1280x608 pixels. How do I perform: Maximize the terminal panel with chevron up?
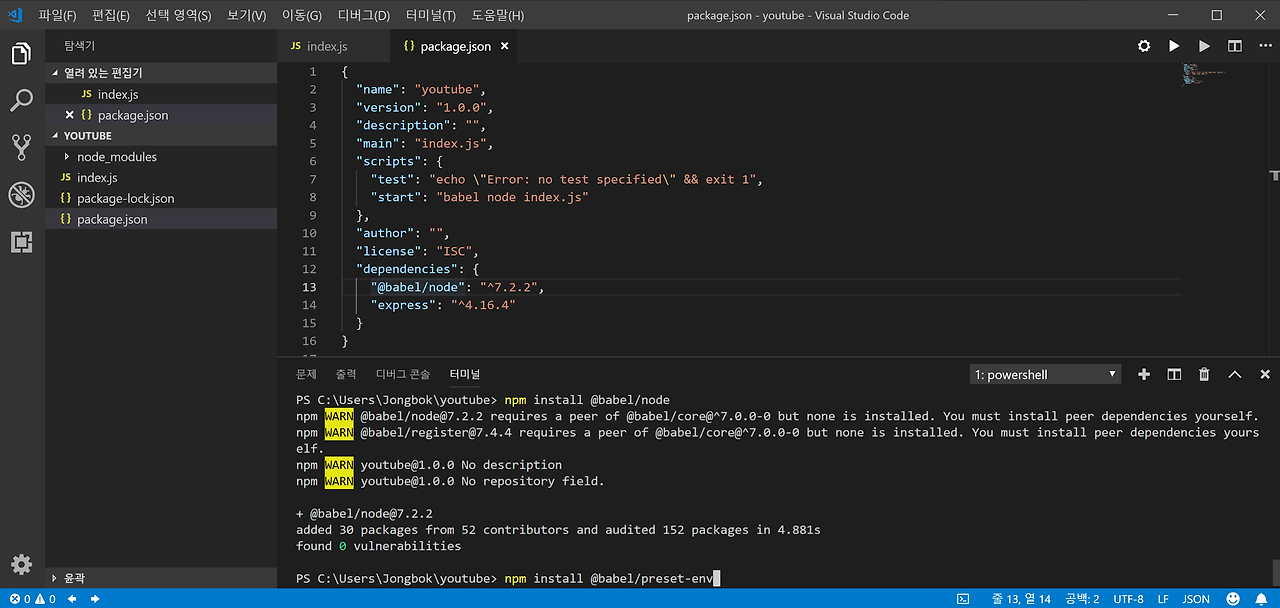tap(1234, 374)
